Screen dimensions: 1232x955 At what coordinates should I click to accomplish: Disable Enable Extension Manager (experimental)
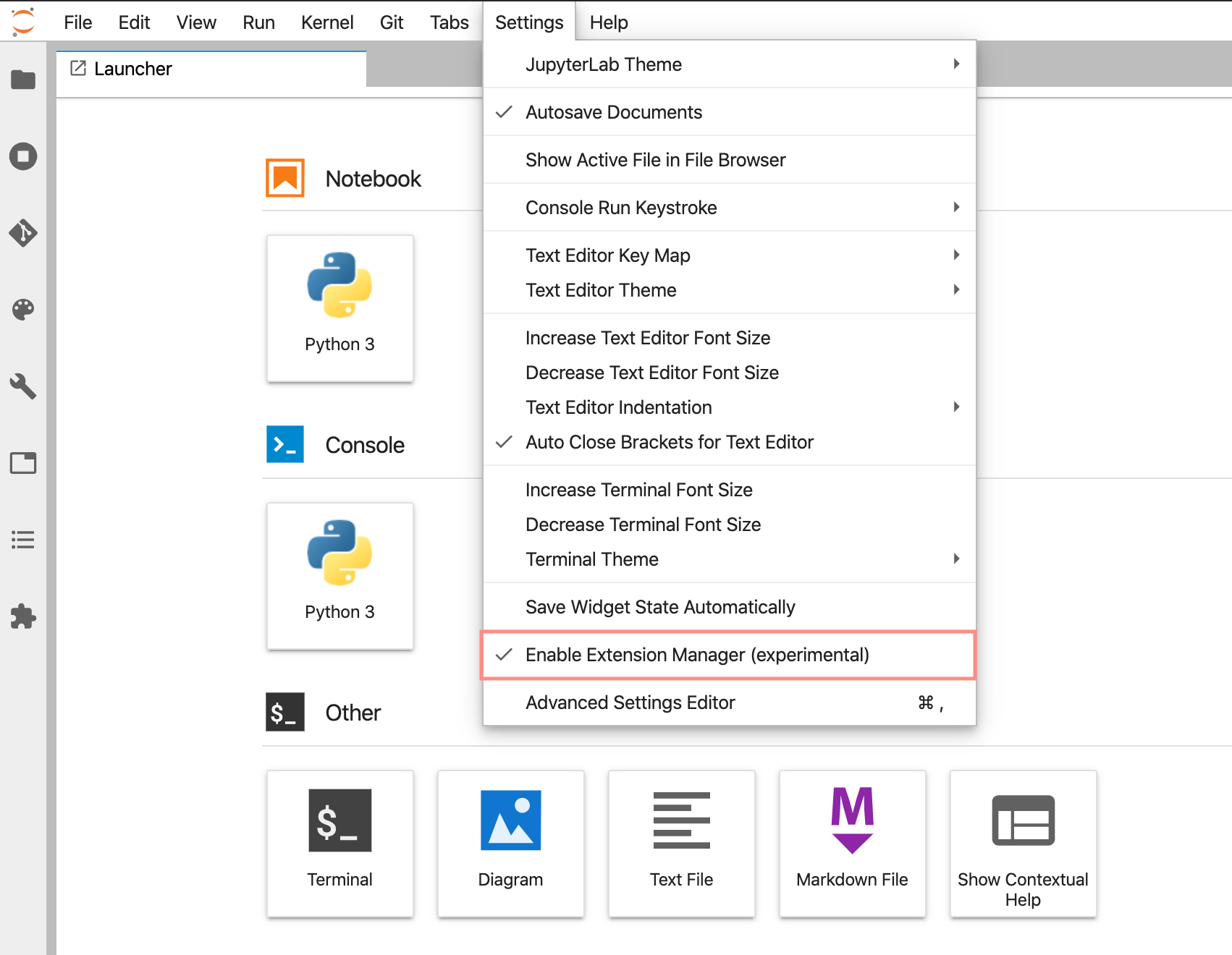click(730, 655)
